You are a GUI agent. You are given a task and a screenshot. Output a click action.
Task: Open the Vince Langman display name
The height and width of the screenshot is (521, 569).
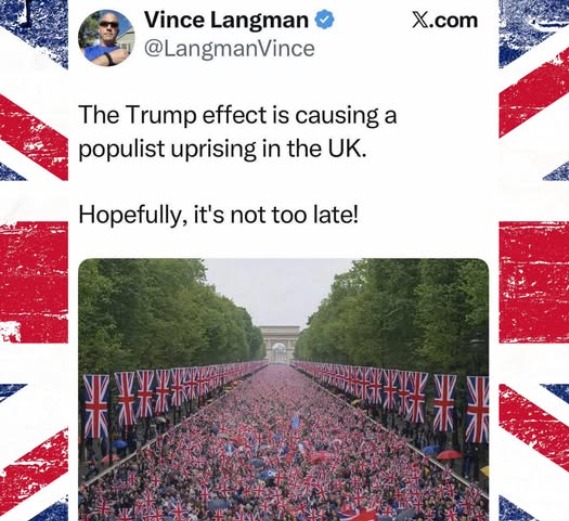(x=227, y=20)
